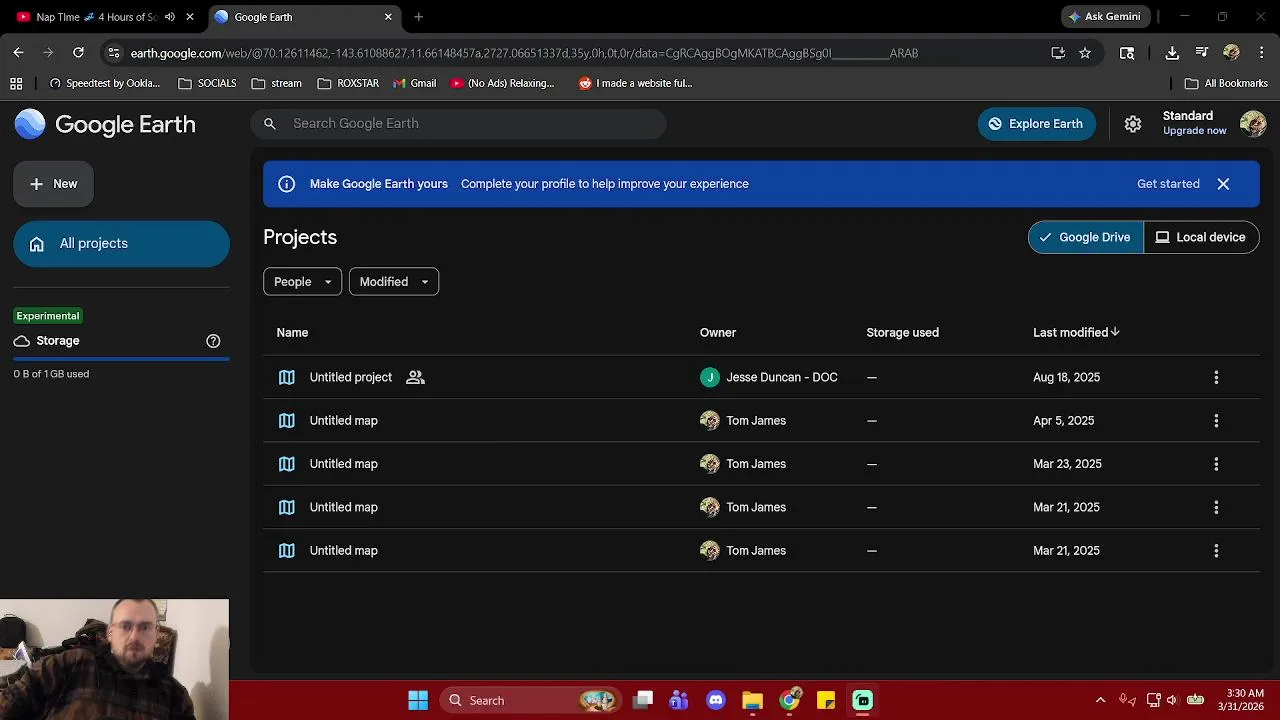Open the stream bookmarks folder
The image size is (1280, 720).
click(x=277, y=83)
